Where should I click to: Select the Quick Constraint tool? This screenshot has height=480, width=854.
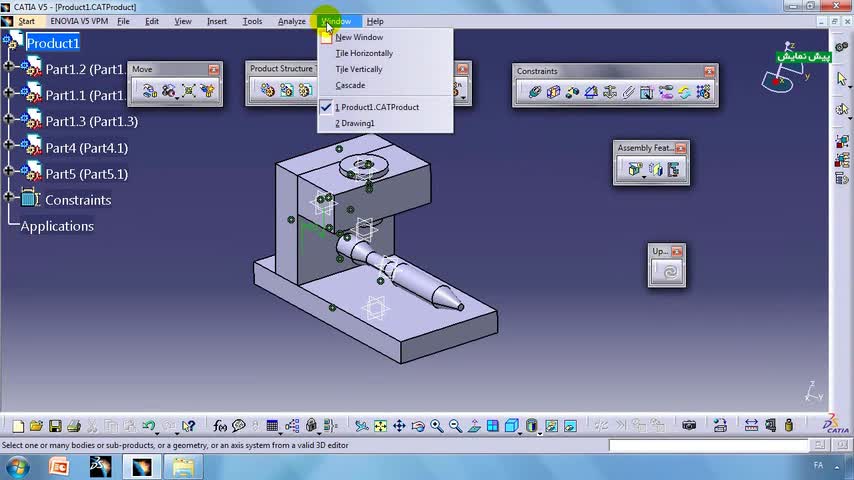[646, 92]
